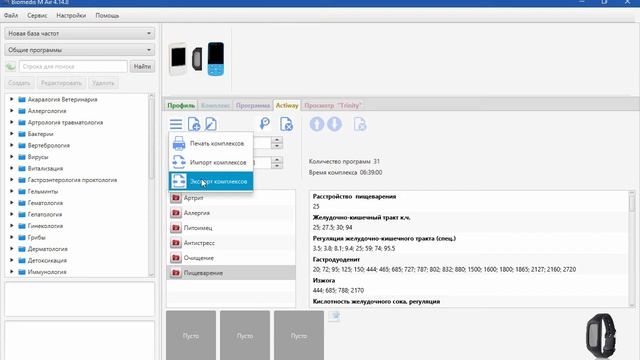Click the second Пусто slot
The image size is (640, 360).
point(245,336)
